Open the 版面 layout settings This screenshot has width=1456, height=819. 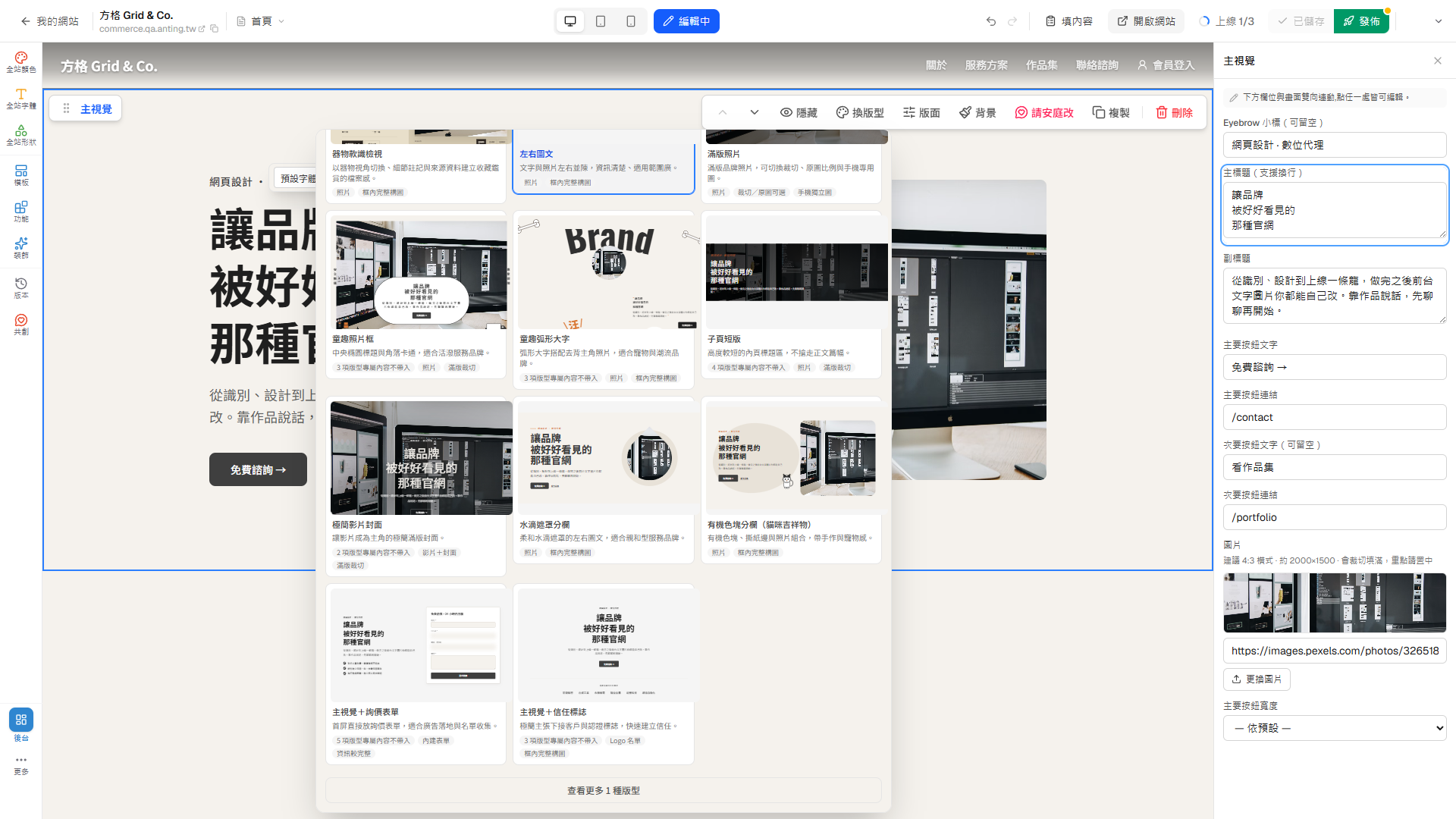tap(921, 112)
